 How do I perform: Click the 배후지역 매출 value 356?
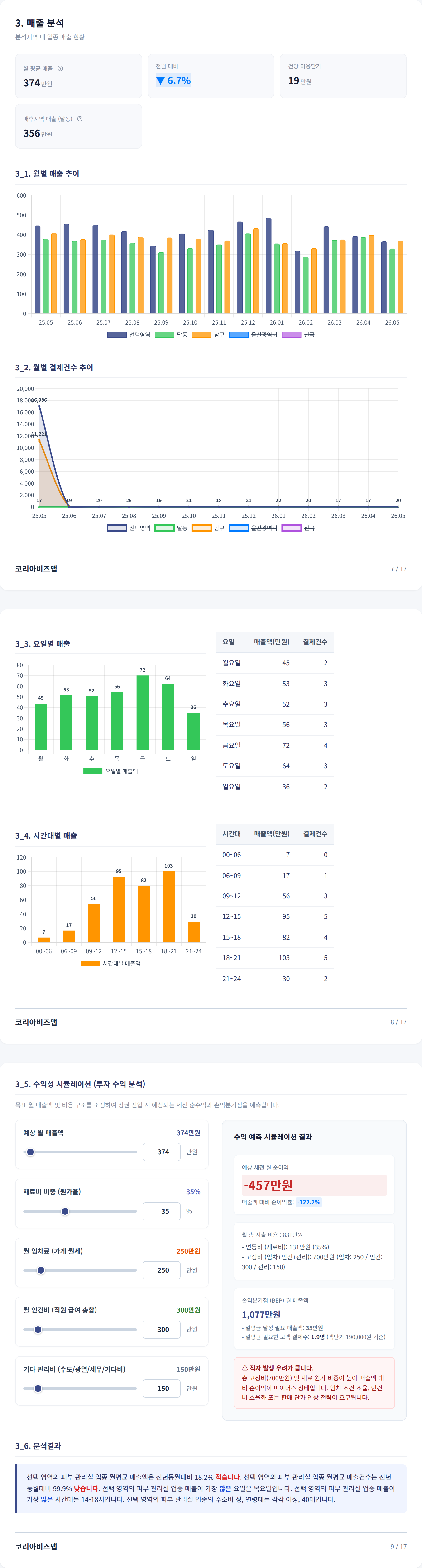[32, 133]
